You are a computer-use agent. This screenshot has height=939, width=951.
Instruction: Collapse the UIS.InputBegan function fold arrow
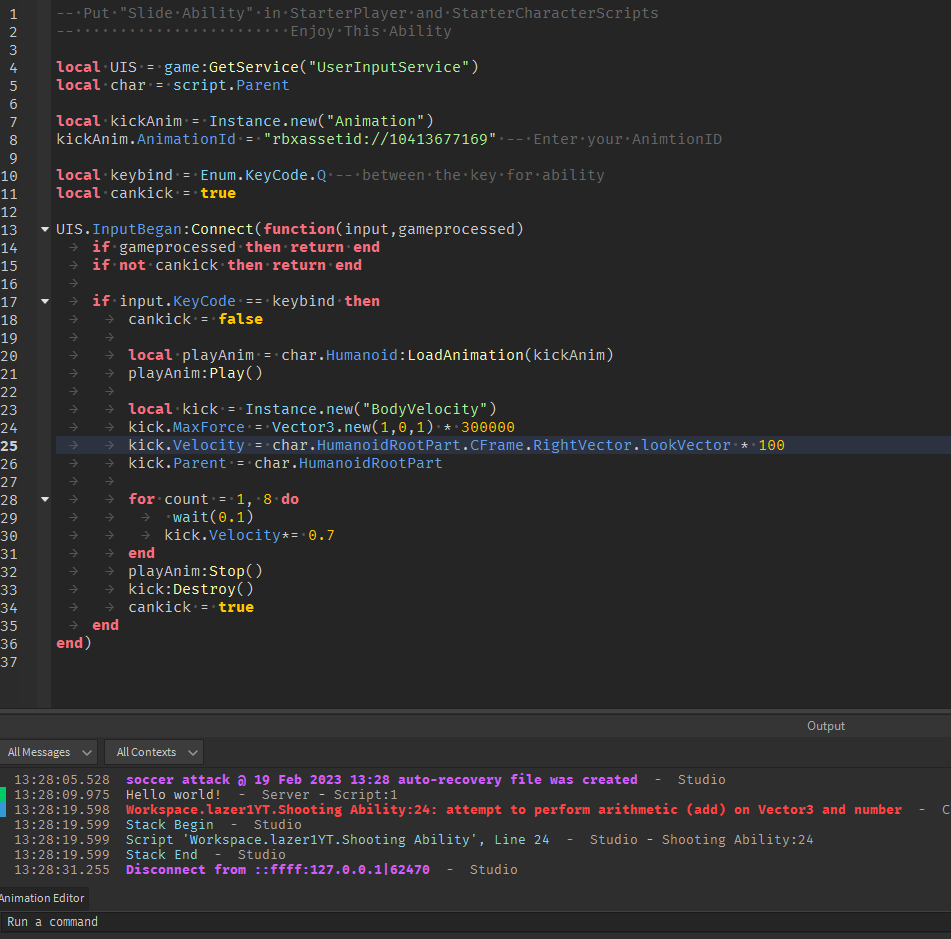[45, 229]
